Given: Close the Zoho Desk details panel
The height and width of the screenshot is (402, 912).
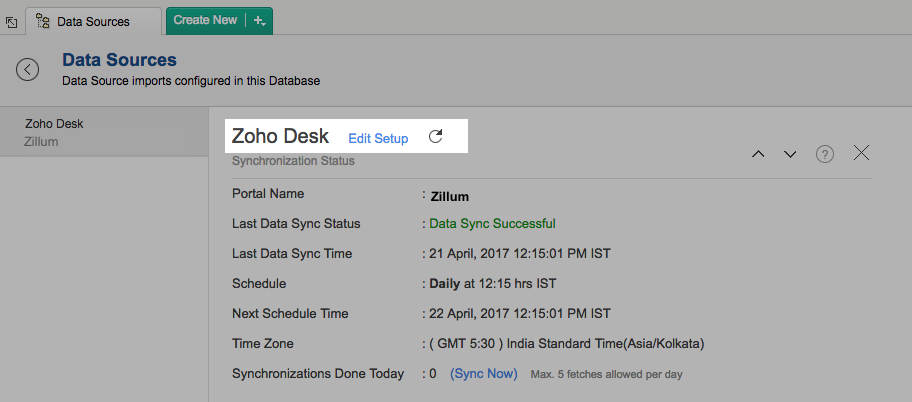Looking at the screenshot, I should point(862,153).
